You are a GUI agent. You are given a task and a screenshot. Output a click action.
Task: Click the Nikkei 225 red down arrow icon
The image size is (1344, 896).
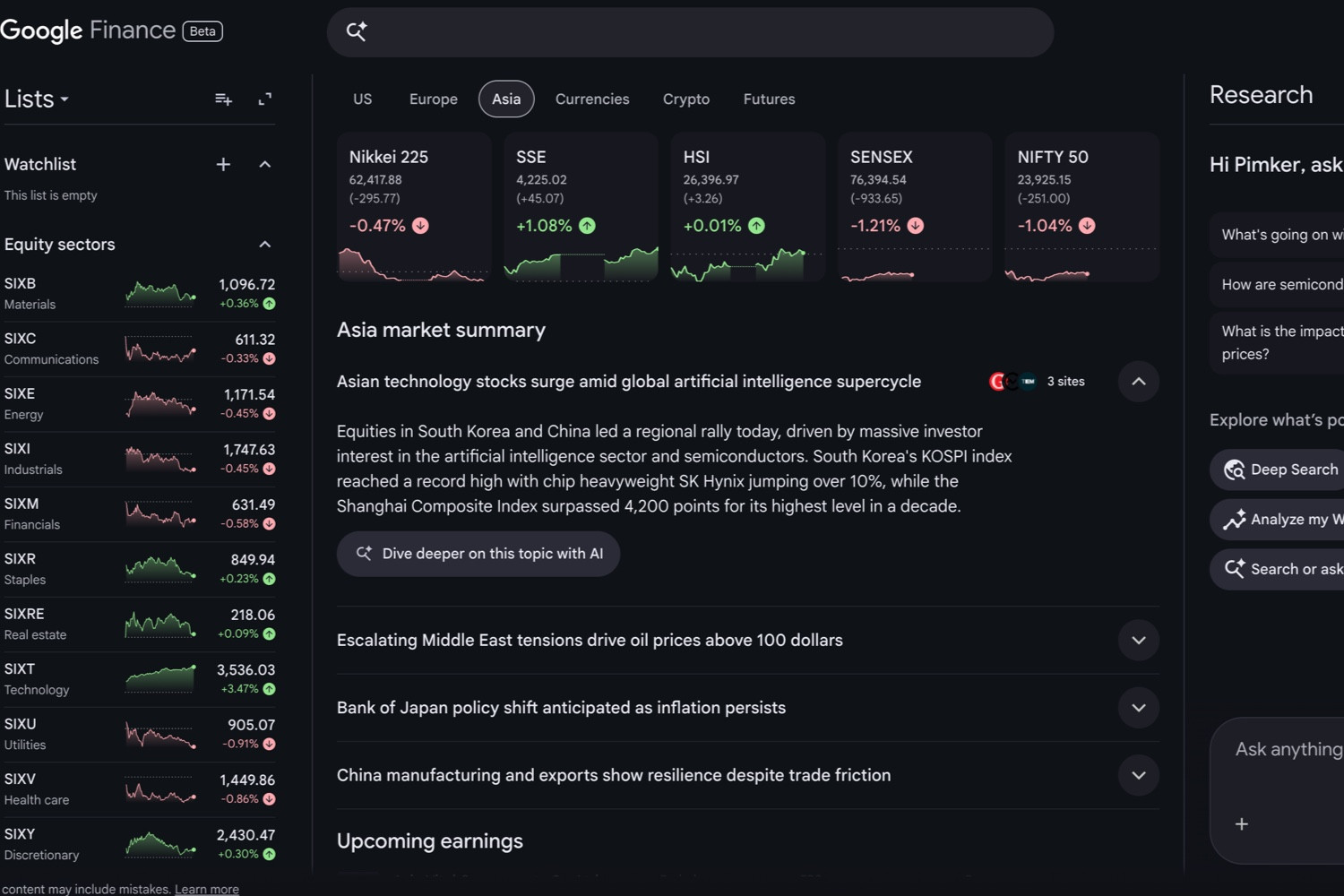(x=420, y=226)
